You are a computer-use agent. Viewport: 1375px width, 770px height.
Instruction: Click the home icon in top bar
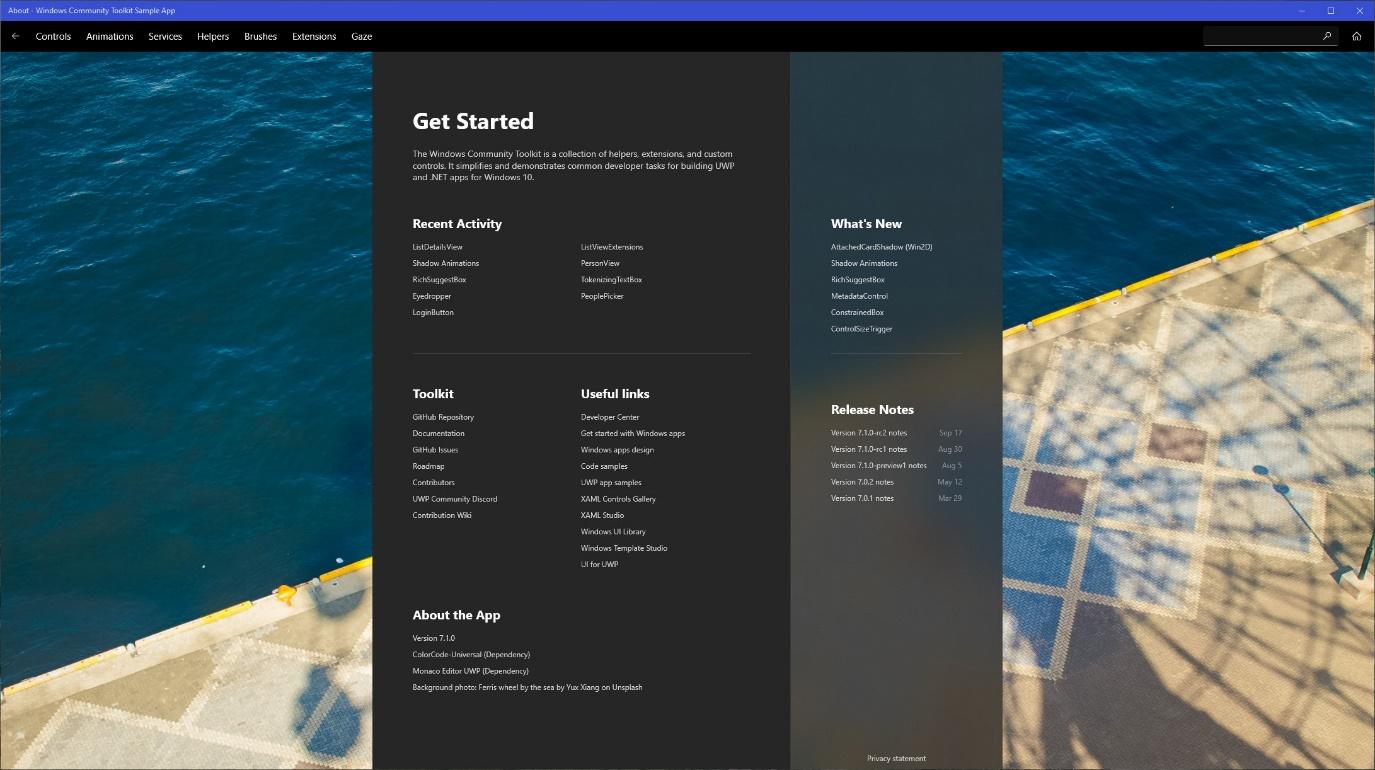tap(1356, 36)
